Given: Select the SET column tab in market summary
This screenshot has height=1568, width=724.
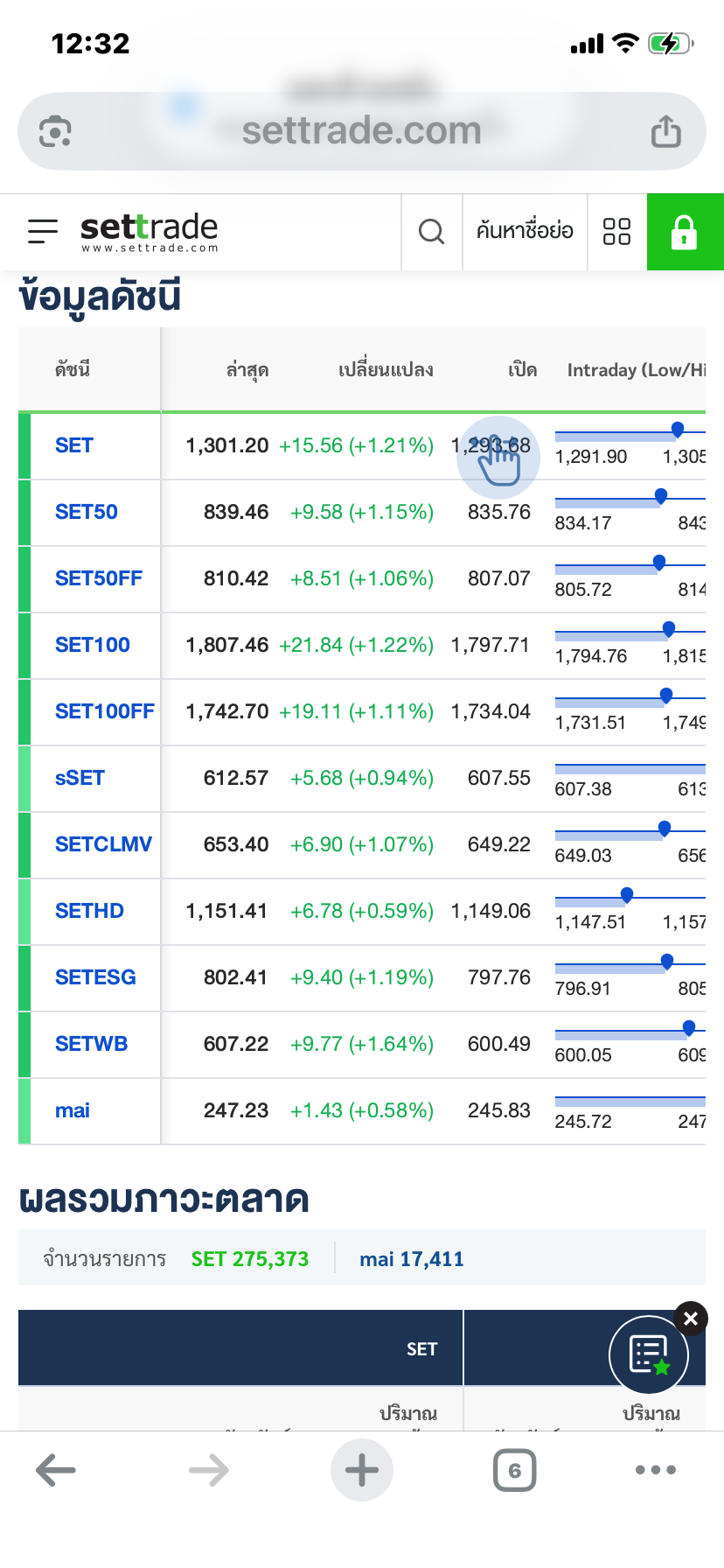Looking at the screenshot, I should click(x=421, y=1349).
